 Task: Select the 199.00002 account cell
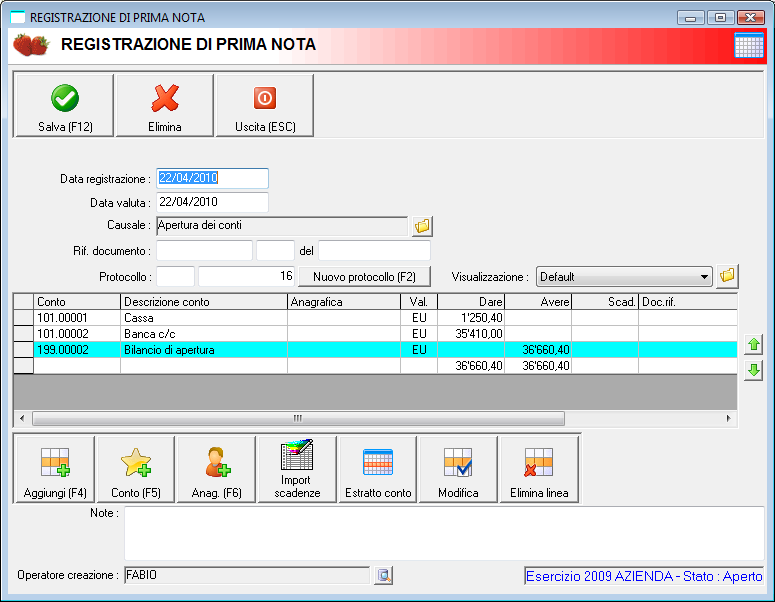point(77,350)
